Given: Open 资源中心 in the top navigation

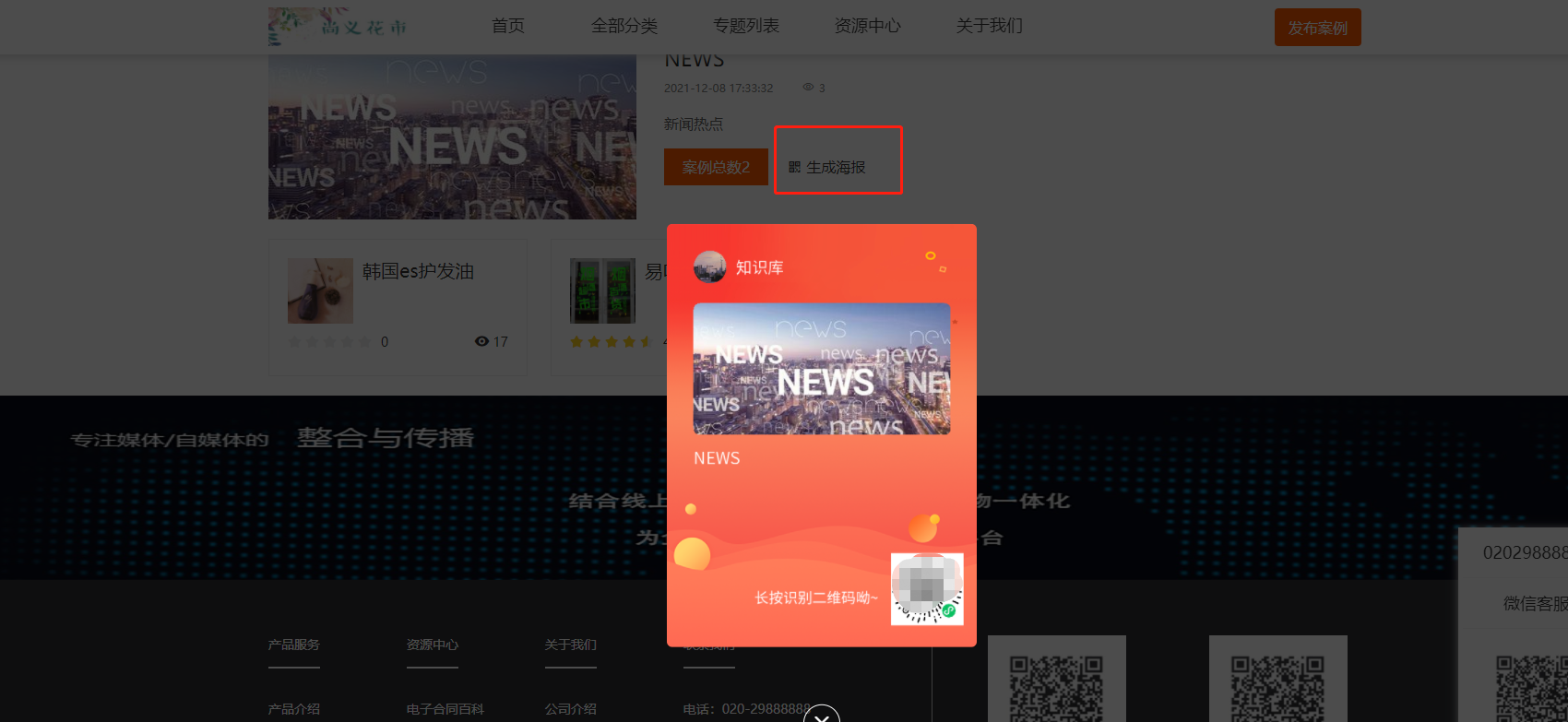Looking at the screenshot, I should point(868,26).
